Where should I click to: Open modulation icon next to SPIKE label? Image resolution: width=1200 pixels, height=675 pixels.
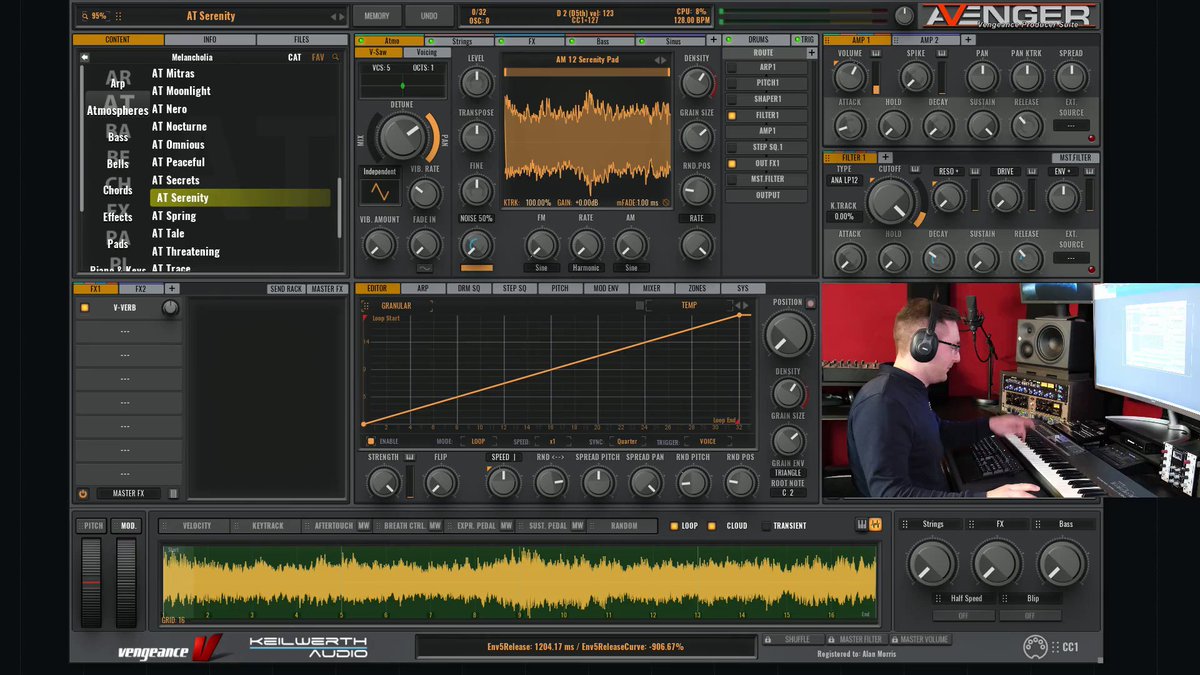coord(942,53)
